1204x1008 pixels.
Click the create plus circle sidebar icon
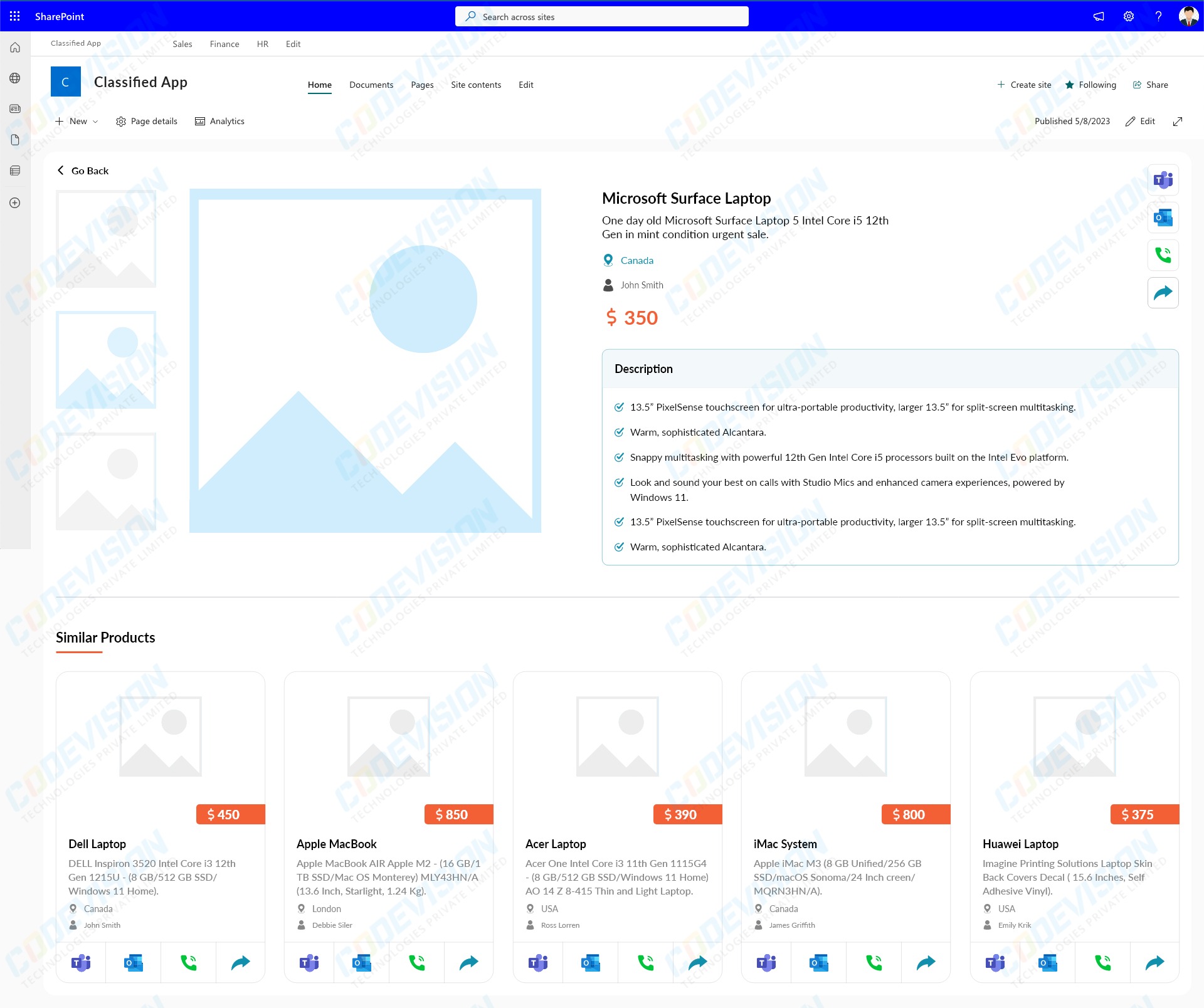[15, 203]
